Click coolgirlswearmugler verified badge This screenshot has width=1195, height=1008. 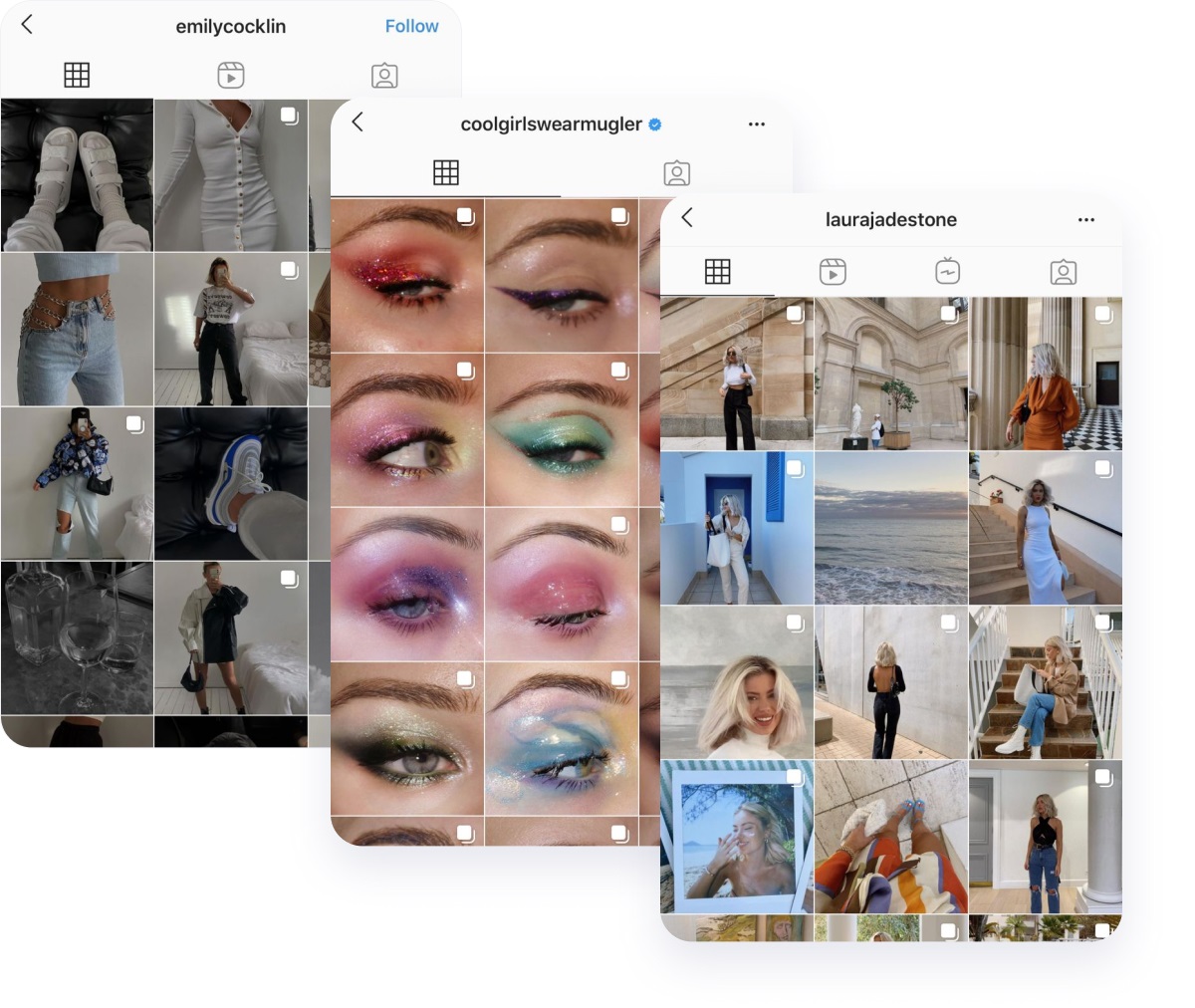pyautogui.click(x=655, y=125)
